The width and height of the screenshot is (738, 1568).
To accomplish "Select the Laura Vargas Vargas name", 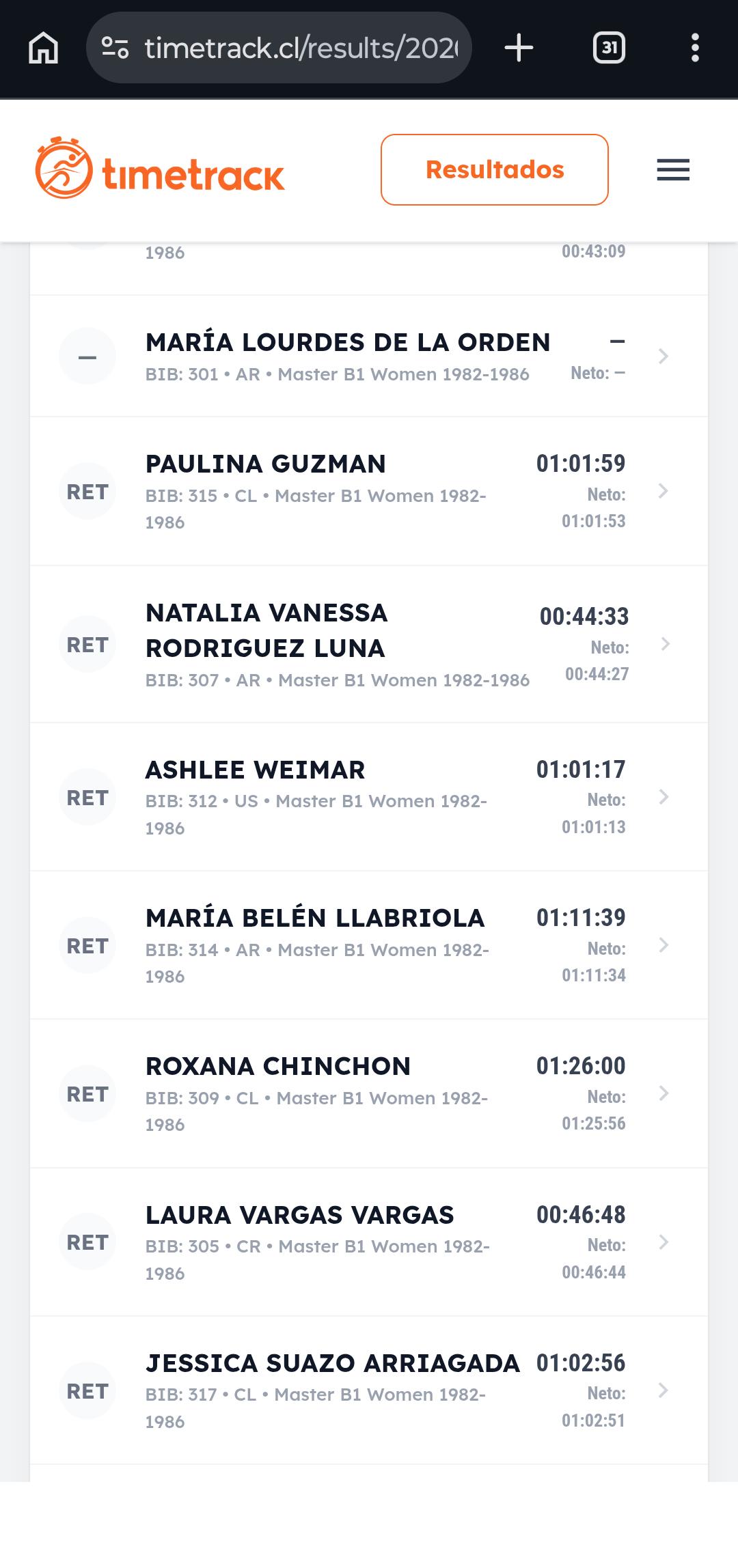I will [x=299, y=1215].
